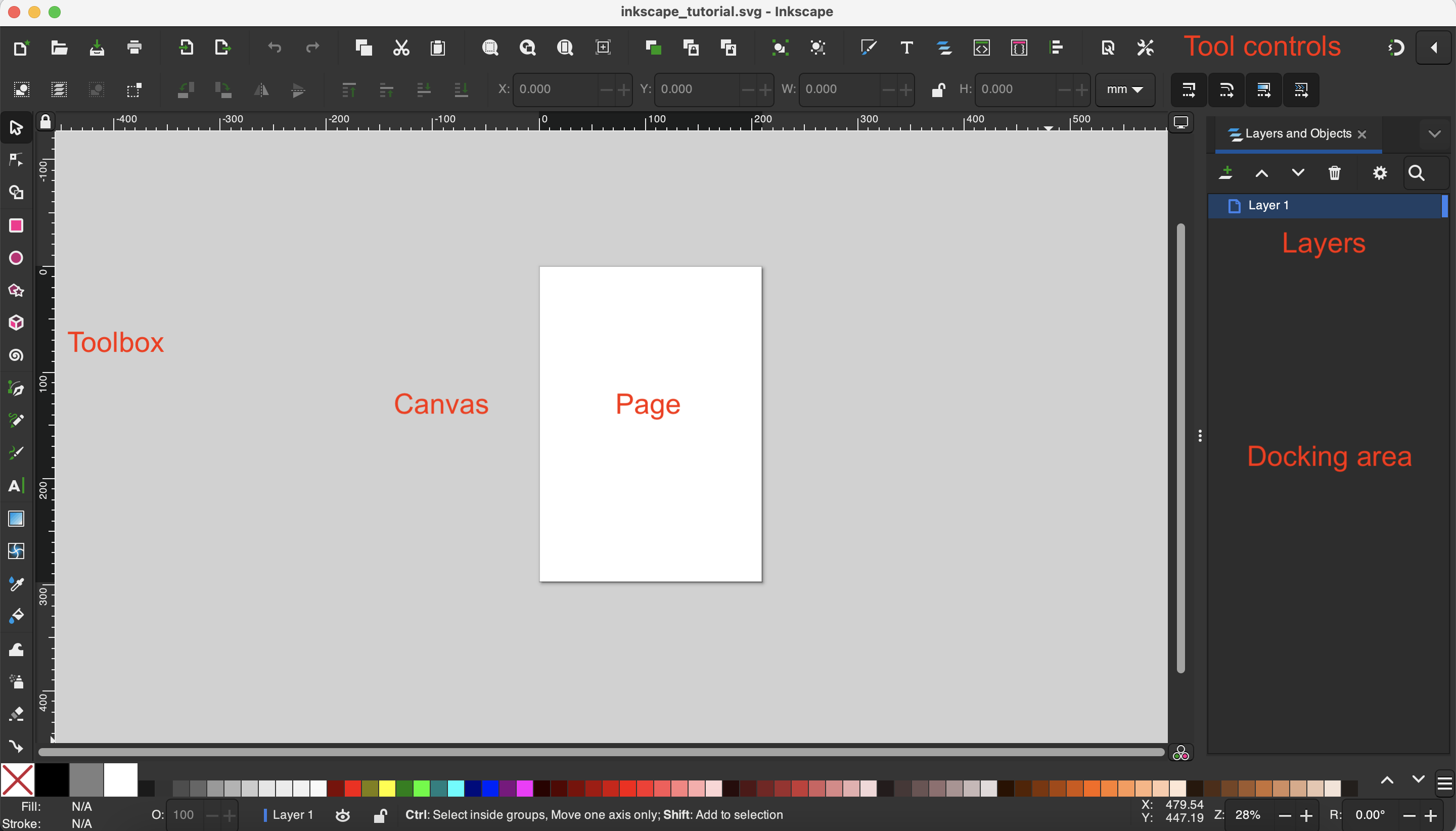Activate the Gradient tool
The image size is (1456, 831).
16,519
